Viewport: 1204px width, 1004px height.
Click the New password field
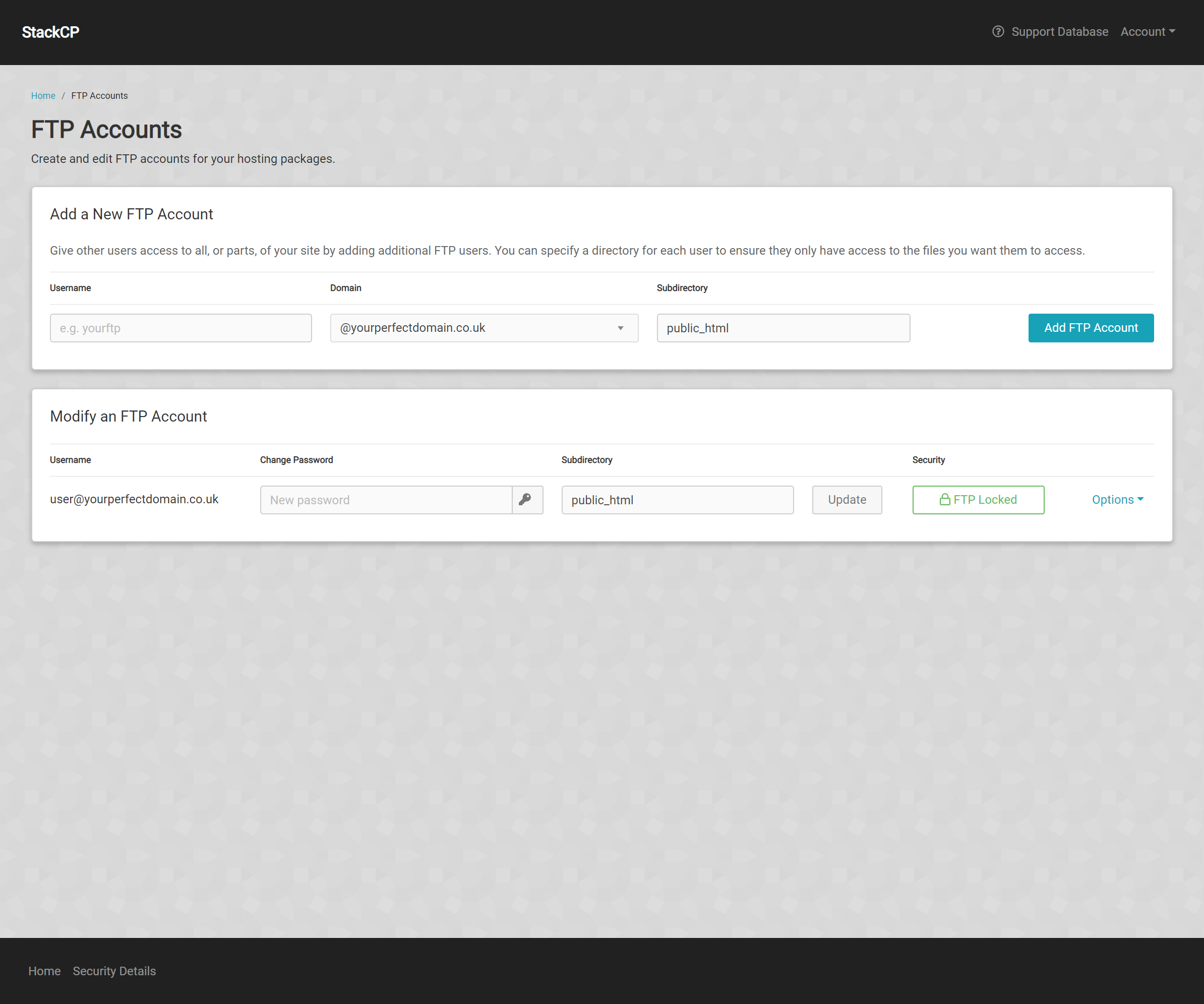point(385,499)
